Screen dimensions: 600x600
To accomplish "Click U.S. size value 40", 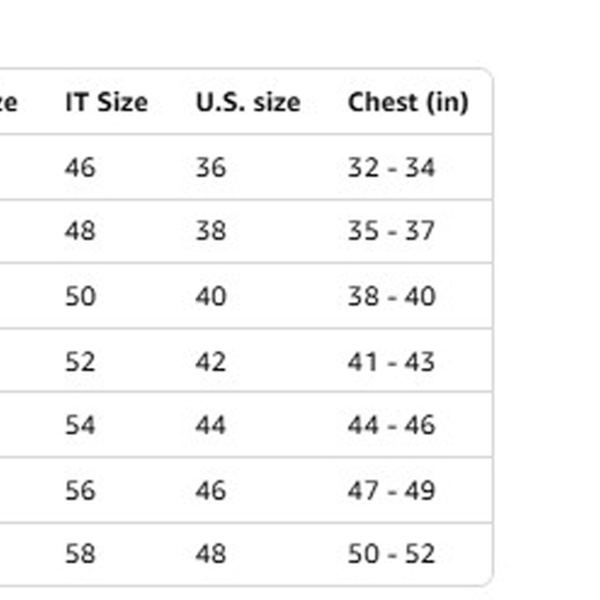I will click(x=211, y=296).
